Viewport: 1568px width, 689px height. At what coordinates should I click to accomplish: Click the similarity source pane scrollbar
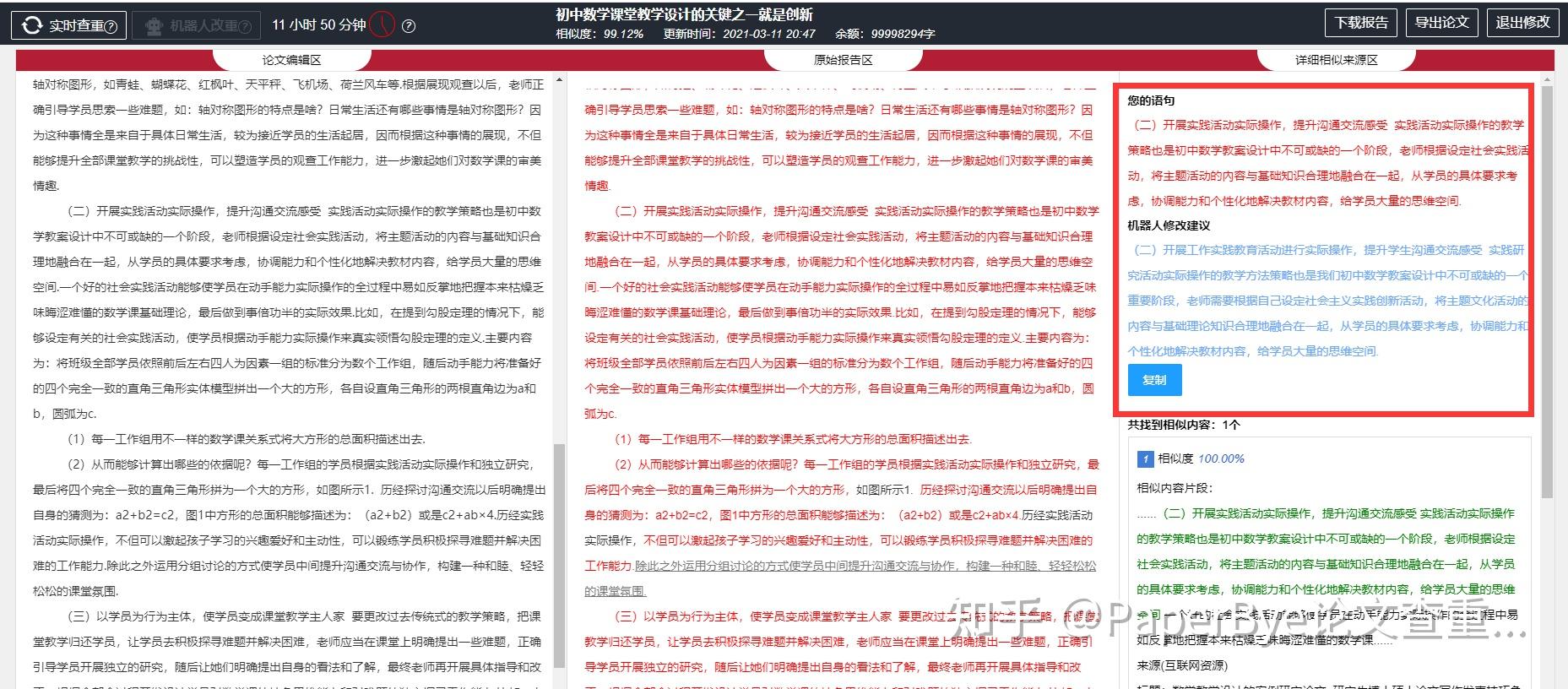pyautogui.click(x=1547, y=291)
